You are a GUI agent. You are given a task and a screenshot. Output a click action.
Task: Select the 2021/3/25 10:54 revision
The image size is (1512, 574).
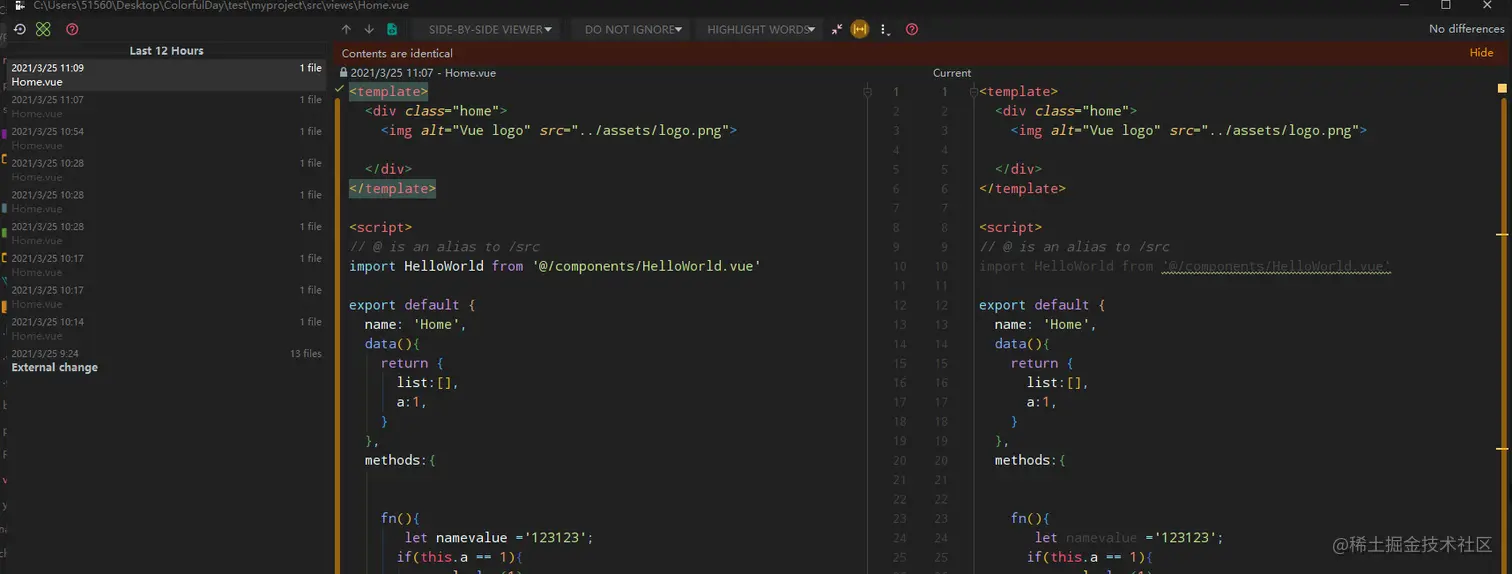point(165,138)
